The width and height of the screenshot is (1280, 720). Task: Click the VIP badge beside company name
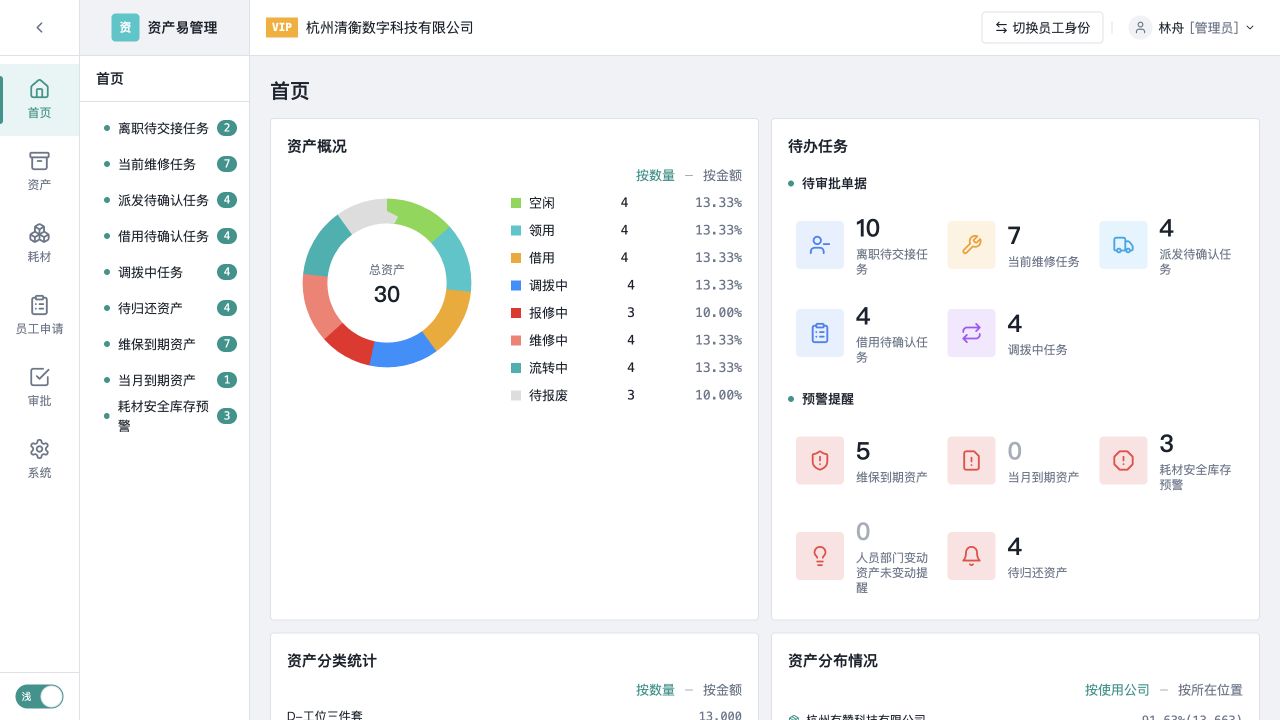click(x=282, y=28)
